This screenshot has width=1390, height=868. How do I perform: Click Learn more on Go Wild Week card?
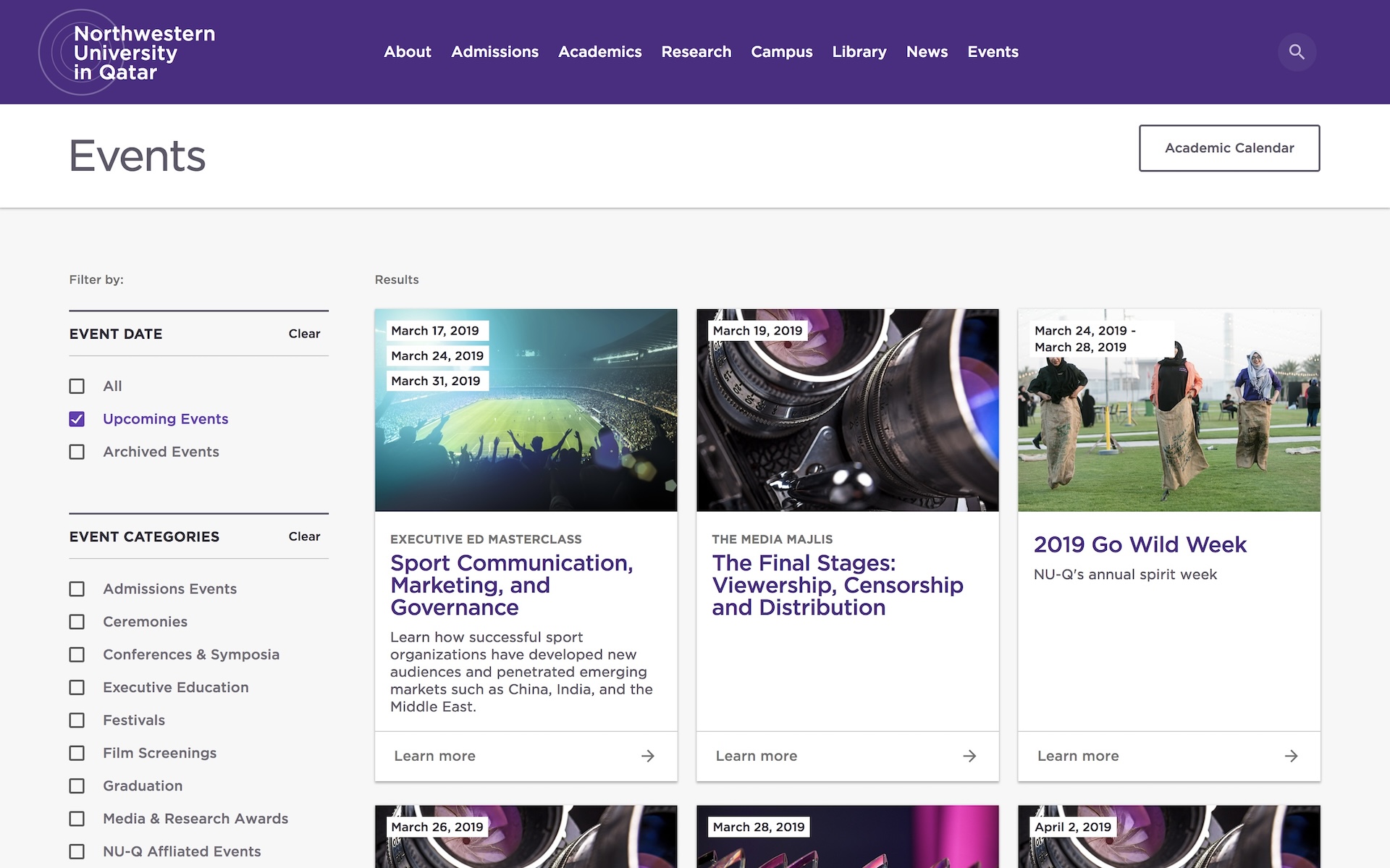coord(1078,756)
